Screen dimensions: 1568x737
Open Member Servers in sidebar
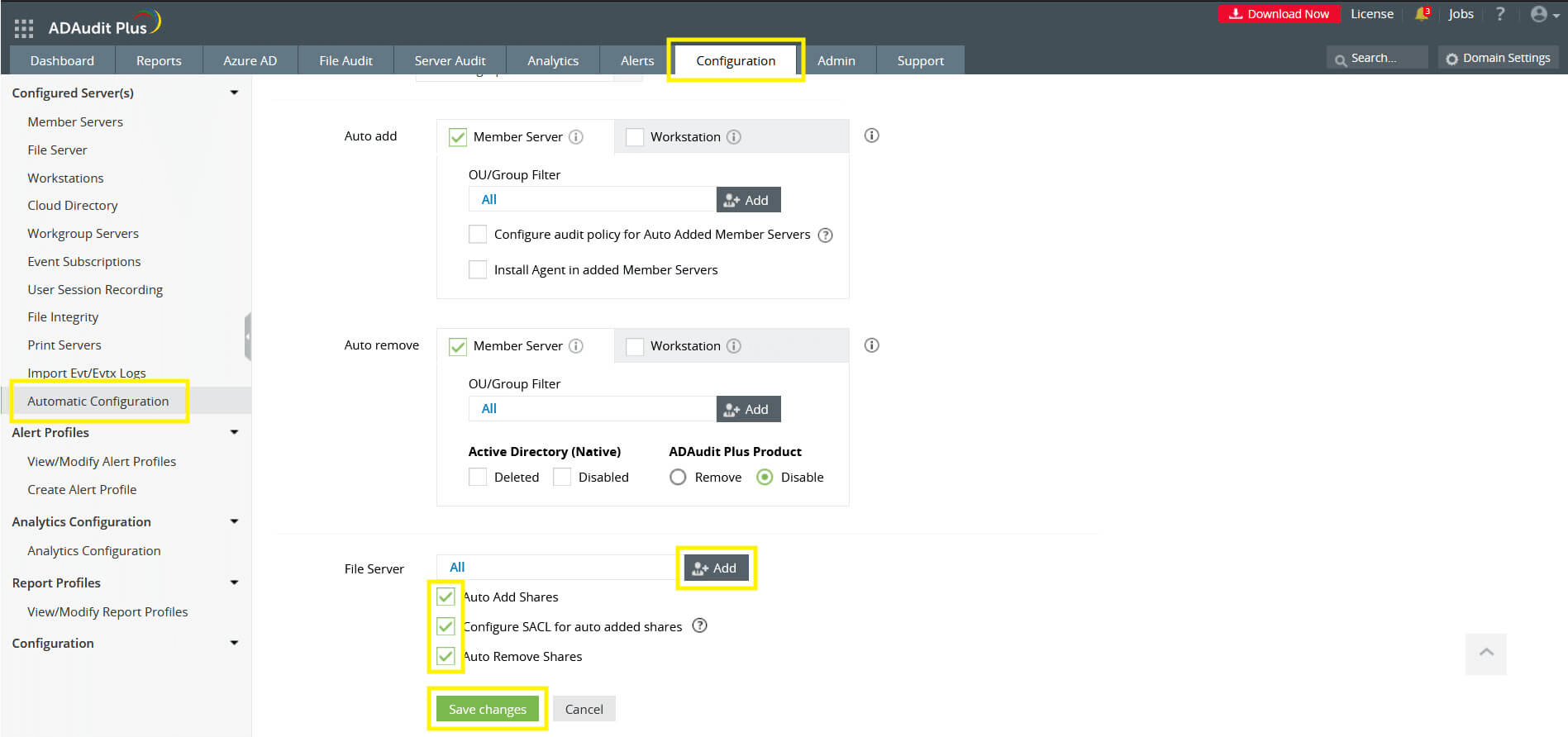pos(75,121)
